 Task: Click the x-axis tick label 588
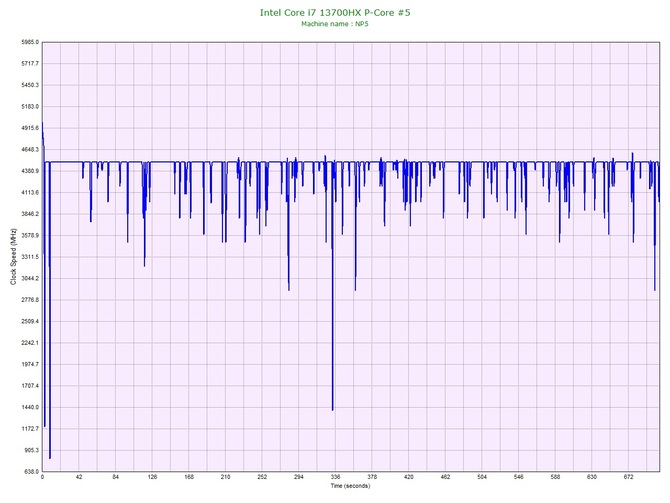click(555, 477)
